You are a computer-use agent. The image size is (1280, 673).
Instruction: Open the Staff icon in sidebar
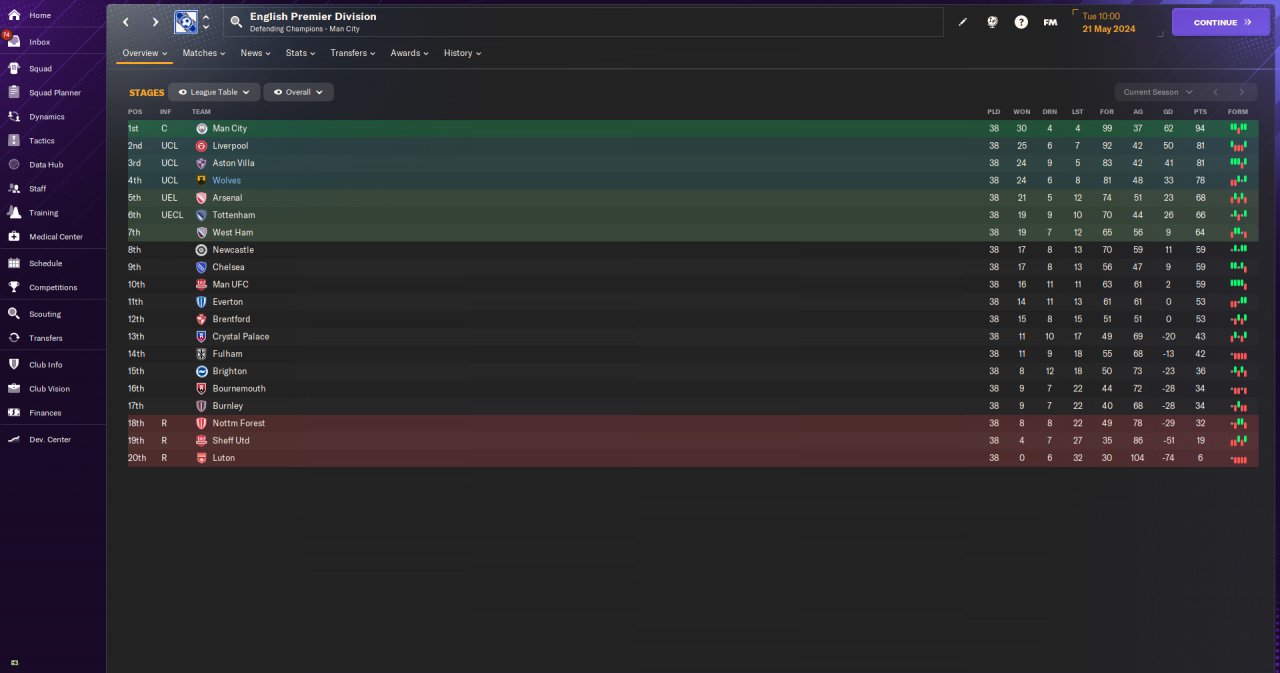(14, 189)
